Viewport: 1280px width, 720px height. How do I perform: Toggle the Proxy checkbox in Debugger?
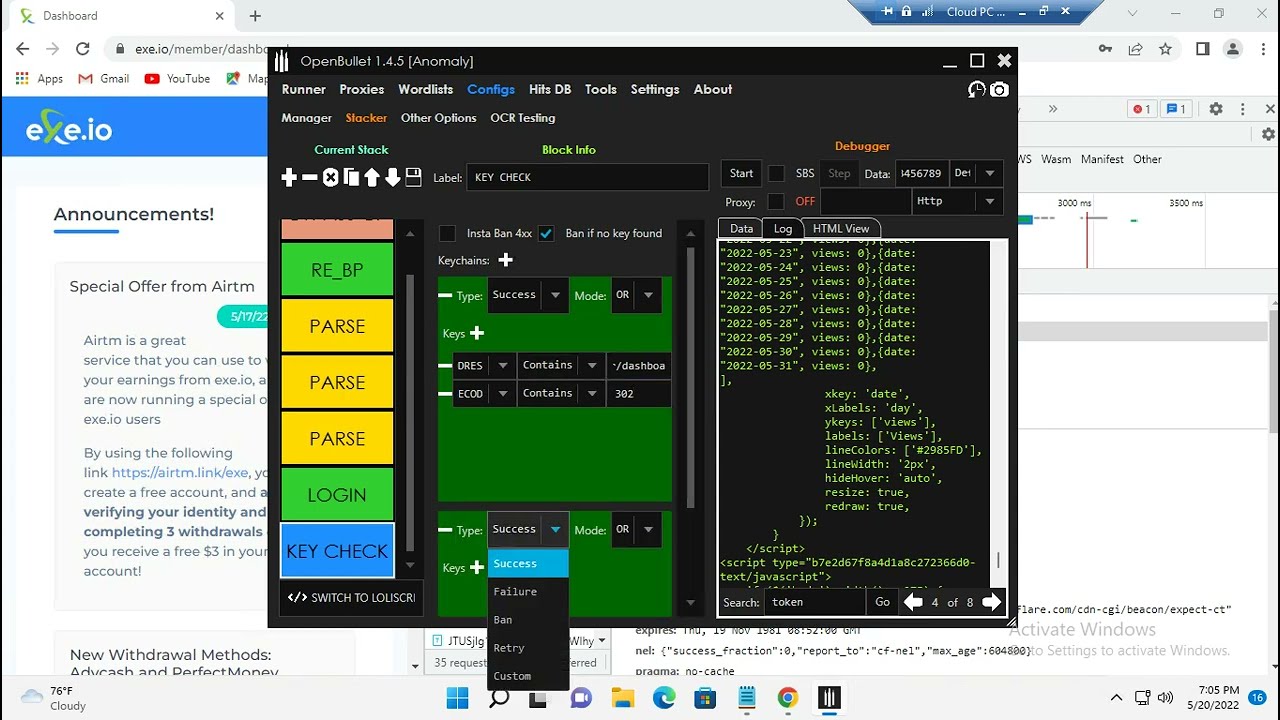coord(776,201)
